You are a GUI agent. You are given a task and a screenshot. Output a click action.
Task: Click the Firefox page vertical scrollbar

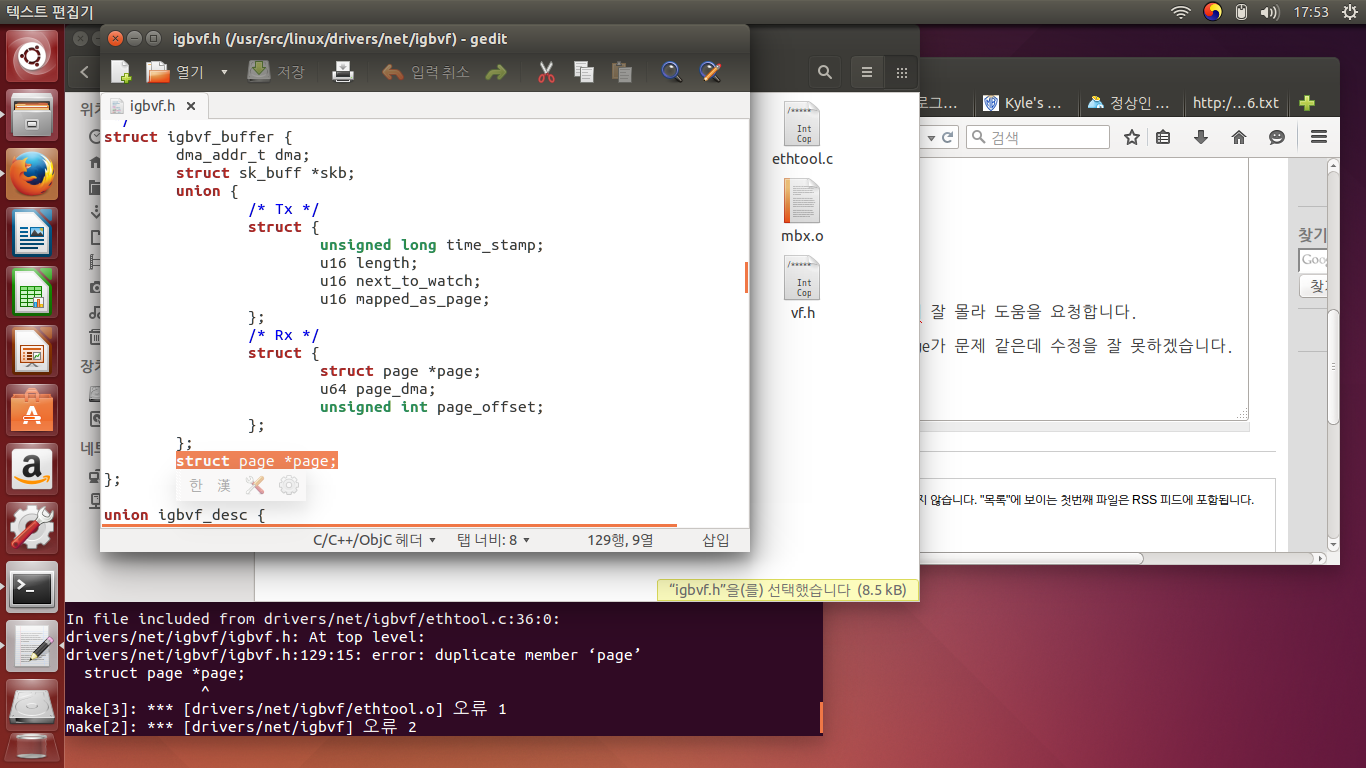tap(1332, 365)
